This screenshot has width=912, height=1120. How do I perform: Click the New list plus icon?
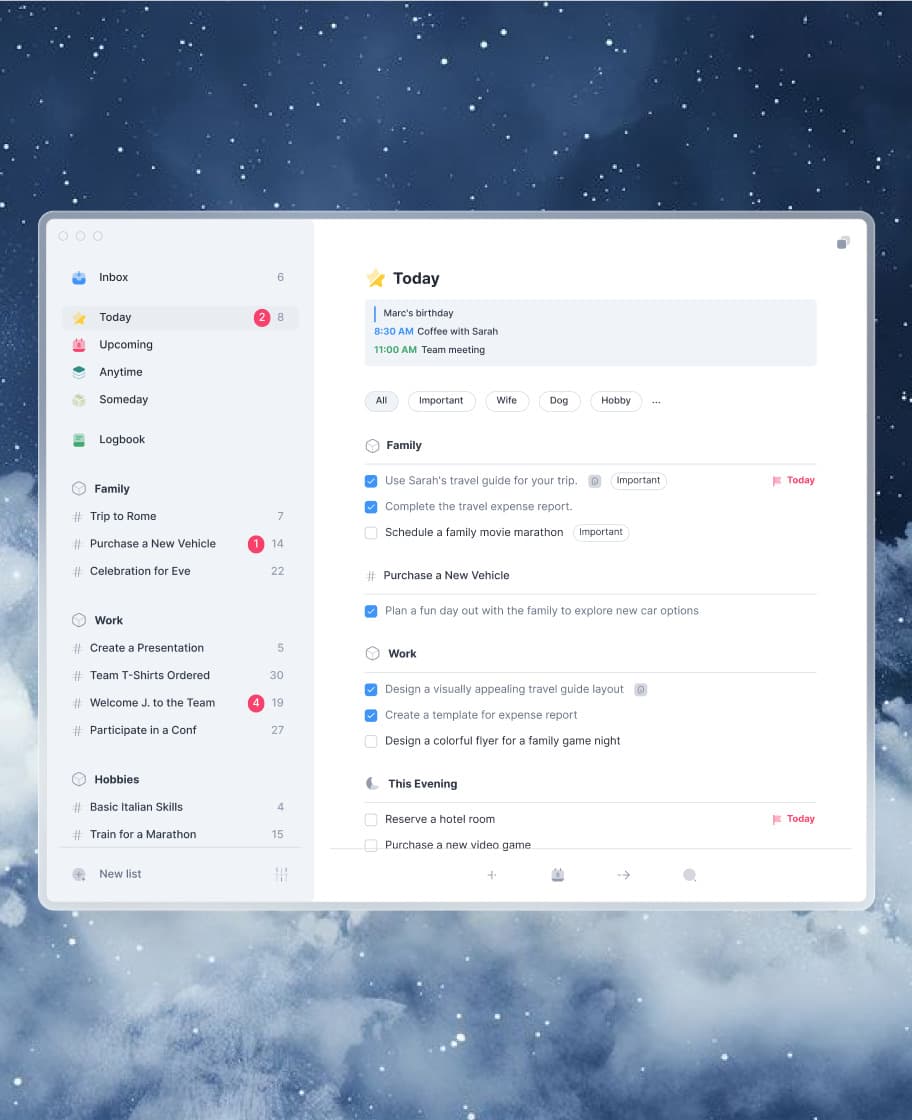pos(79,874)
